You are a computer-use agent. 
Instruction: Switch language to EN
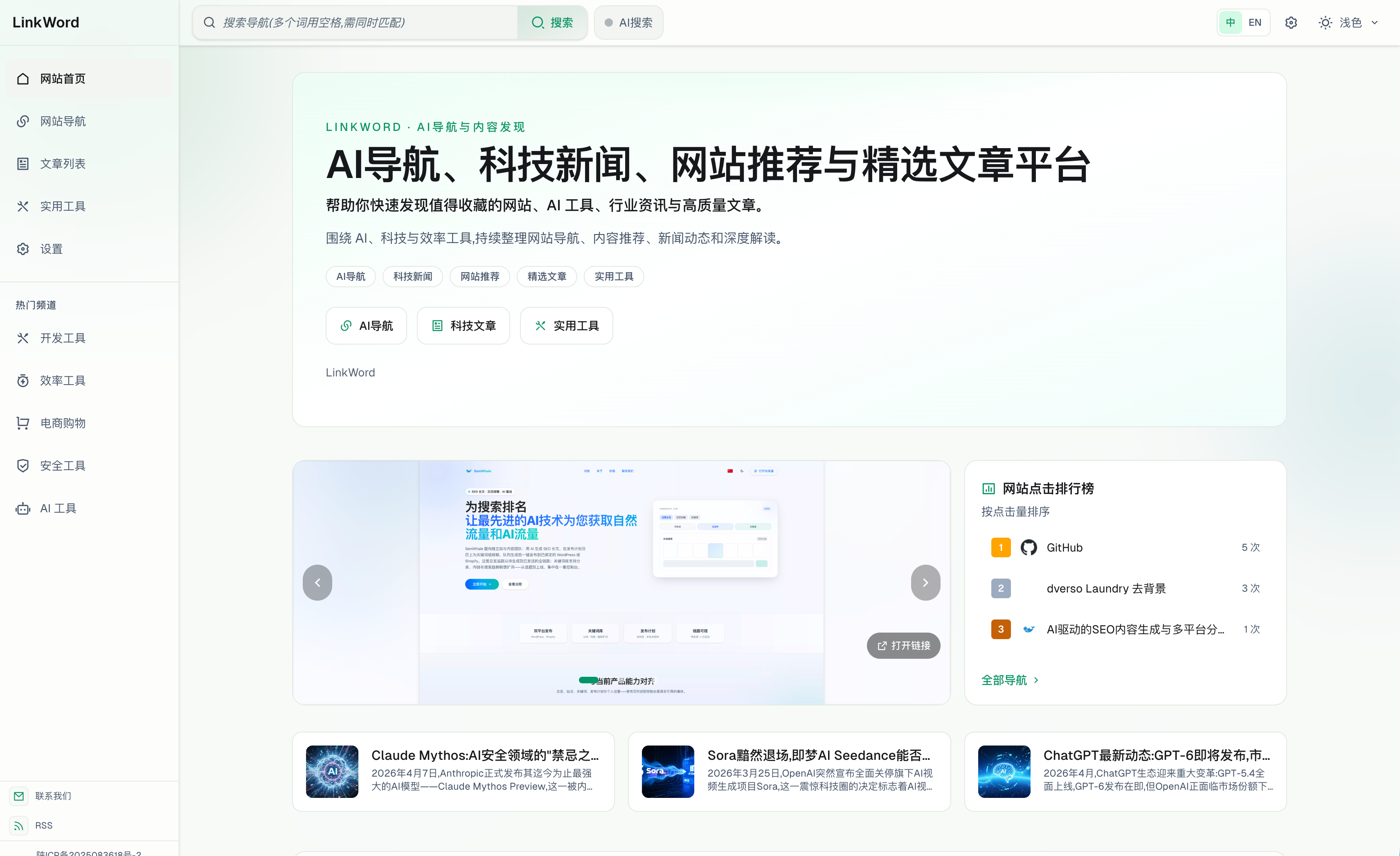pos(1254,23)
